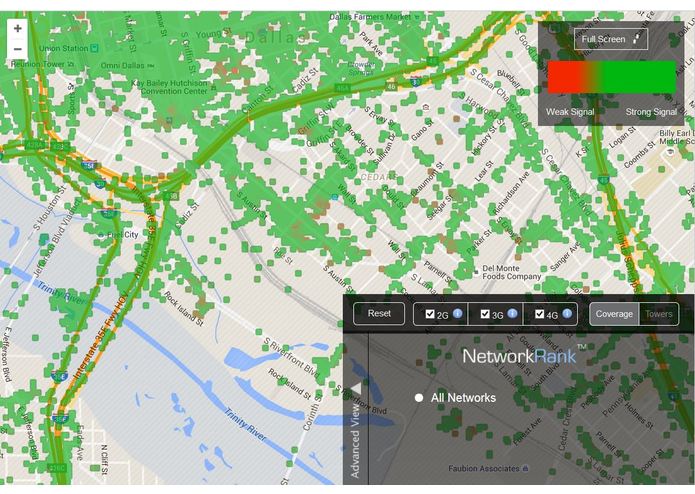Collapse the Advanced View panel arrow
Screen dimensions: 695x494
click(x=356, y=389)
